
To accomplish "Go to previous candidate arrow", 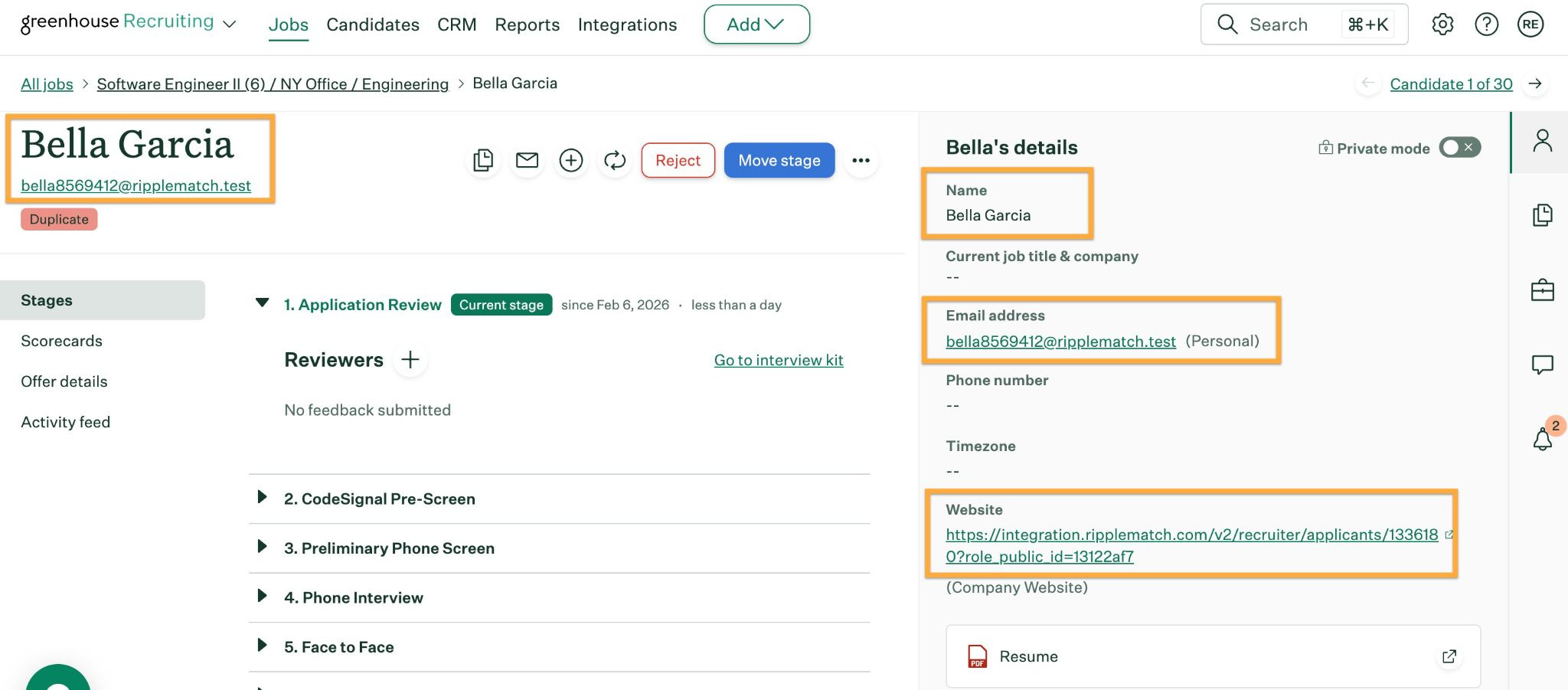I will pyautogui.click(x=1368, y=83).
